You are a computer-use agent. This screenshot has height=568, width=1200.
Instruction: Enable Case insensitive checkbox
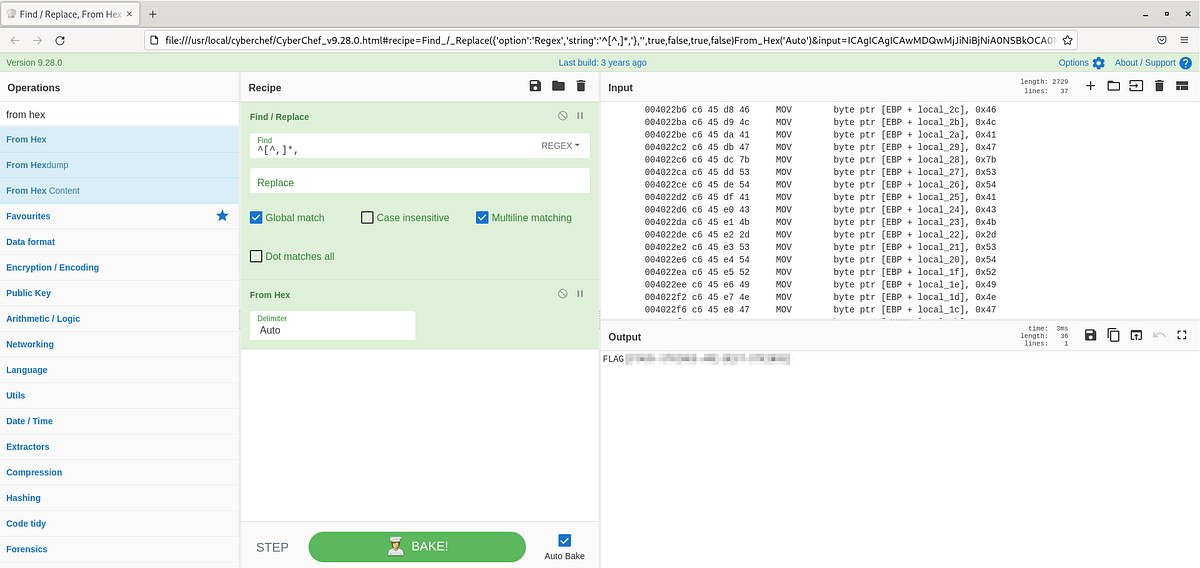coord(367,217)
